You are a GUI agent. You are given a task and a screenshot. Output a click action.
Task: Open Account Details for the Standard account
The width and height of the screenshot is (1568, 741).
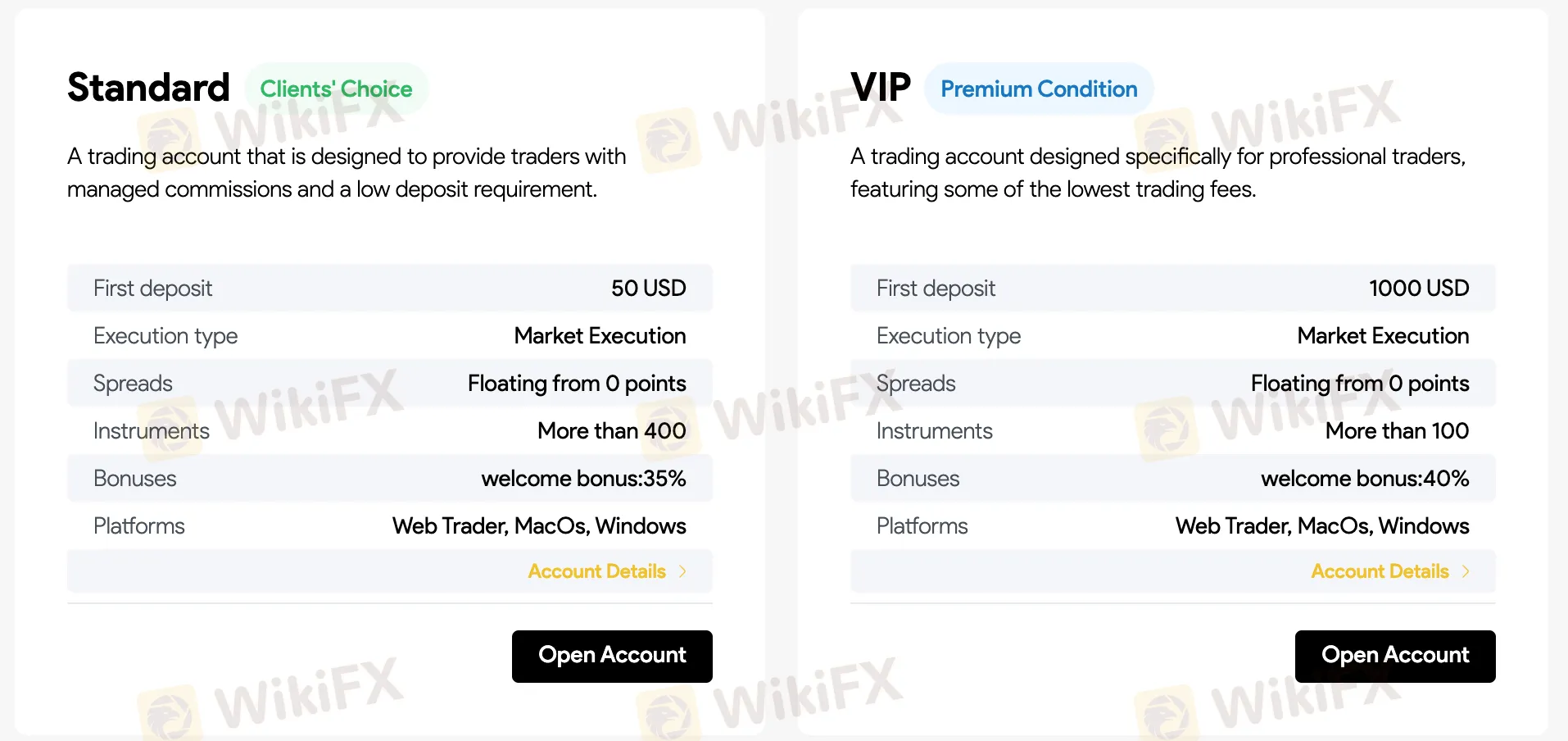tap(597, 571)
